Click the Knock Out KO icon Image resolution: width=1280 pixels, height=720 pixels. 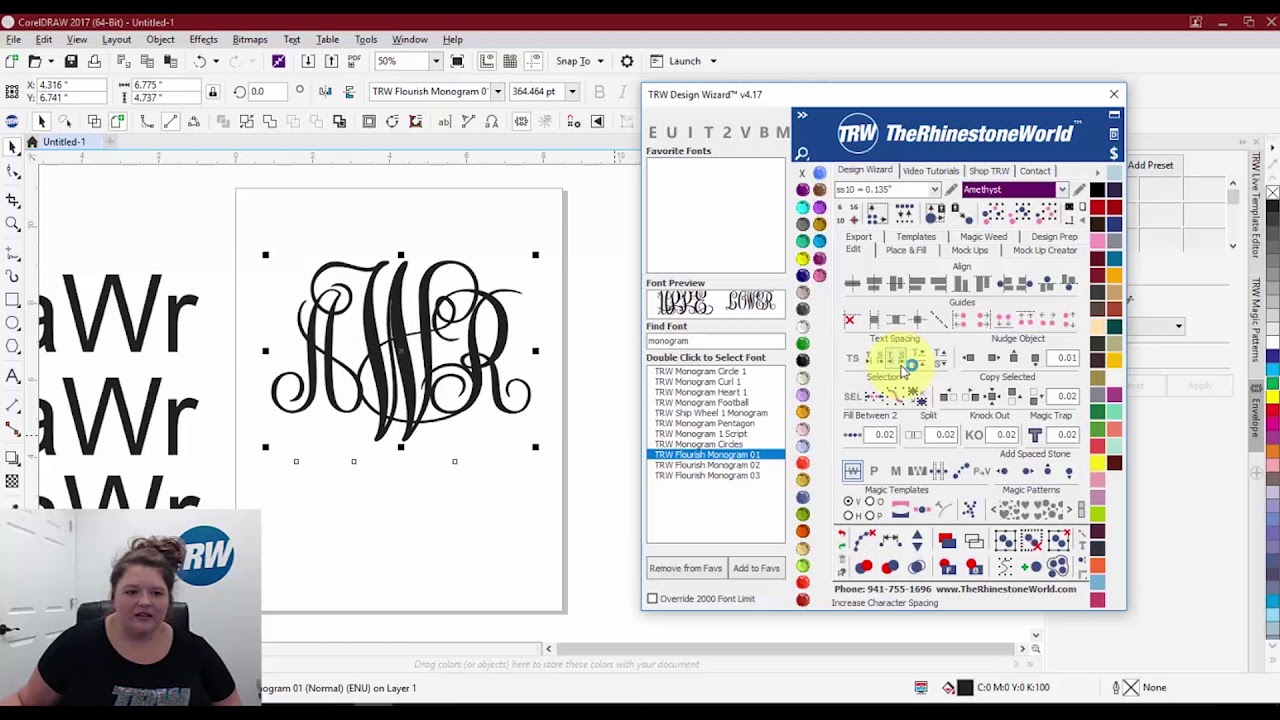[974, 435]
